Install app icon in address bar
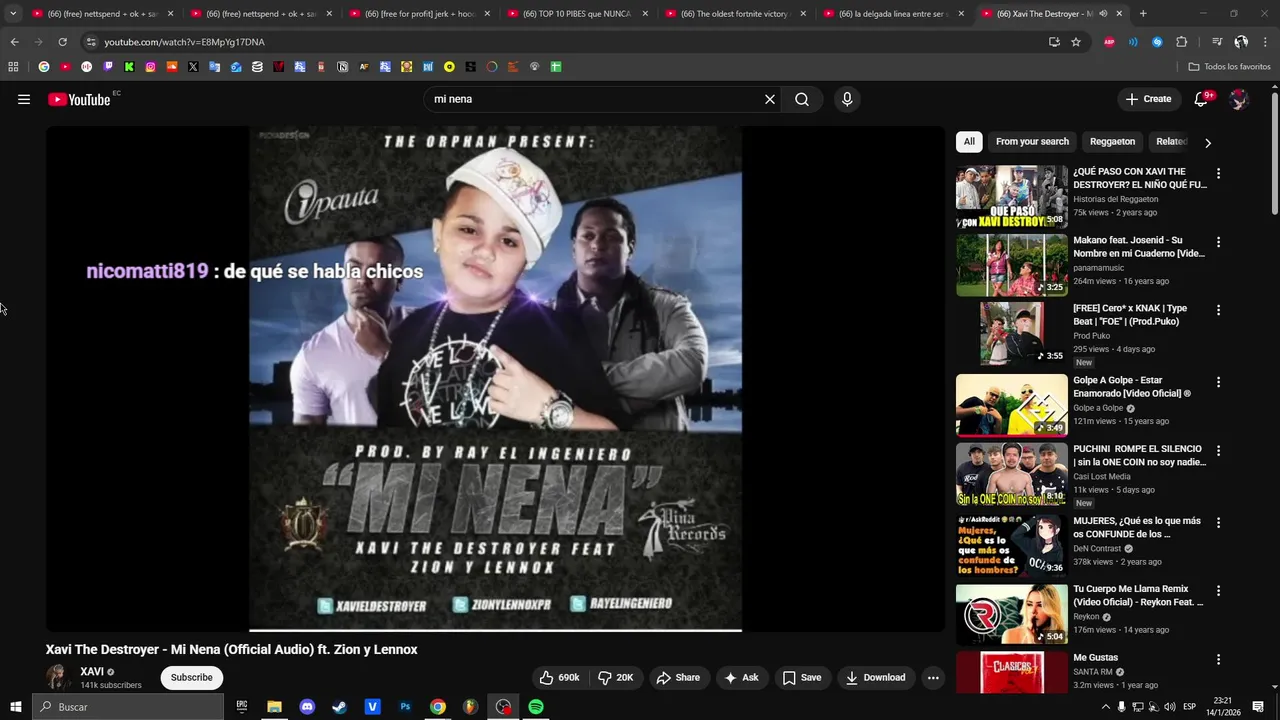This screenshot has height=720, width=1280. click(x=1054, y=42)
